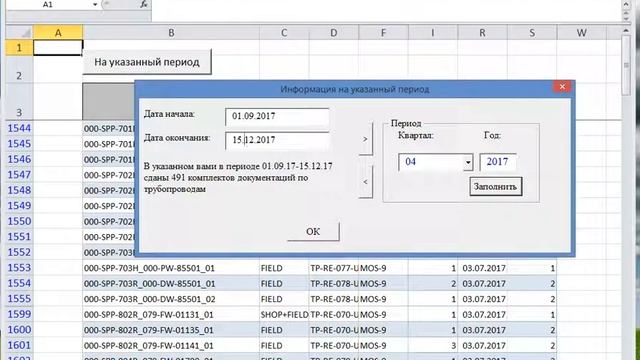Viewport: 640px width, 360px height.
Task: Click cell '000-SPP-703R_000-DW-85501_02'
Action: click(171, 299)
